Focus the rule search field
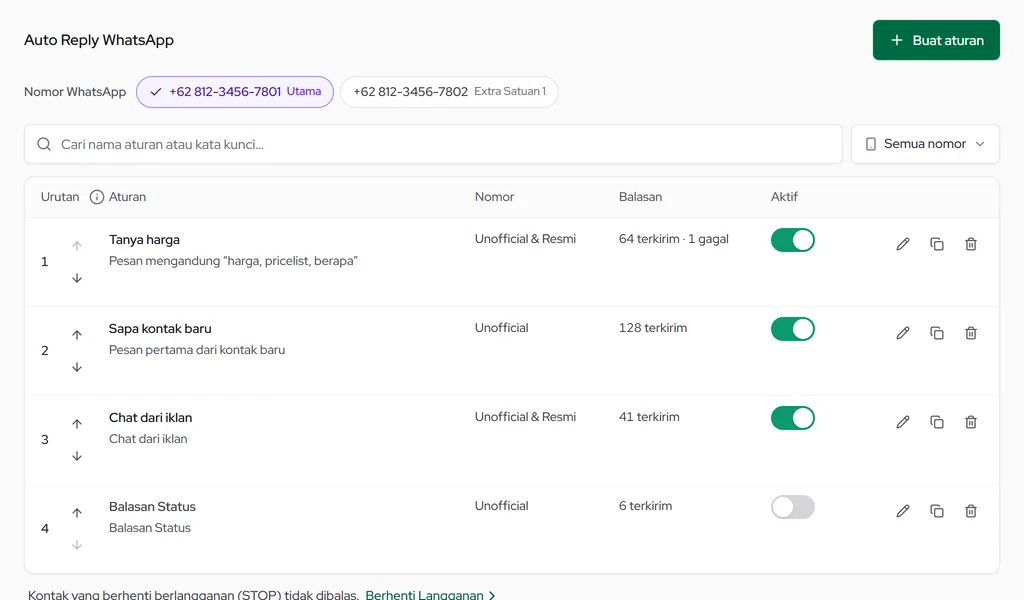1024x600 pixels. (433, 144)
